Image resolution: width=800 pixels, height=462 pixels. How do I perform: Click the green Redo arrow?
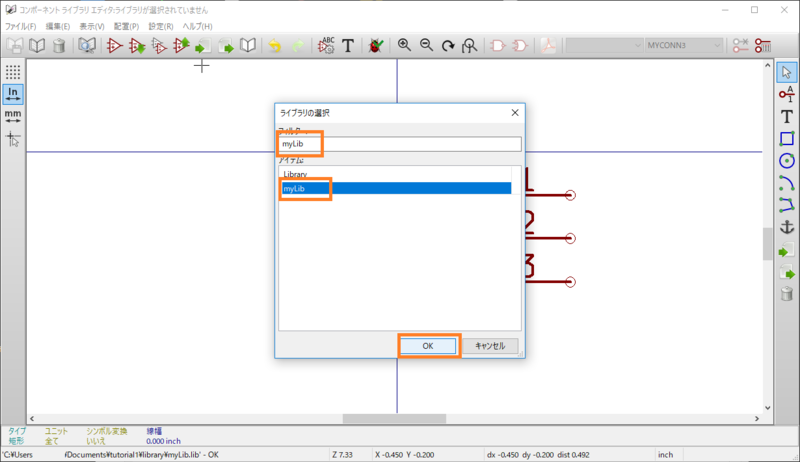297,45
